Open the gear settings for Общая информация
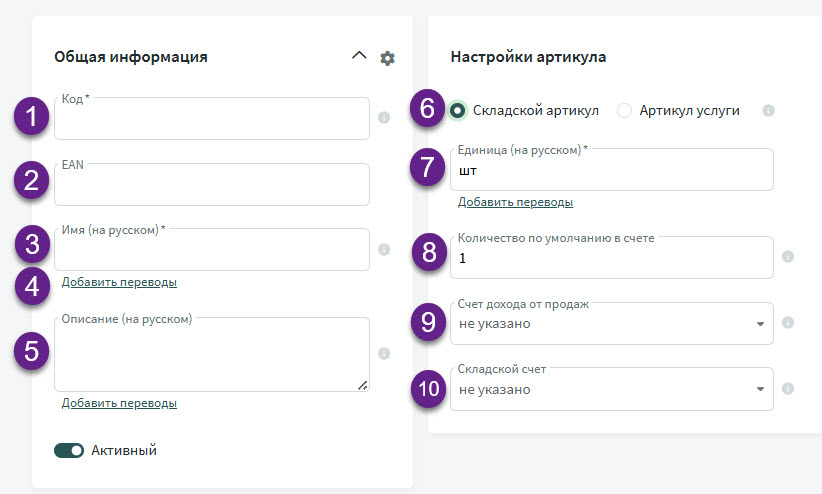This screenshot has width=822, height=494. point(387,58)
